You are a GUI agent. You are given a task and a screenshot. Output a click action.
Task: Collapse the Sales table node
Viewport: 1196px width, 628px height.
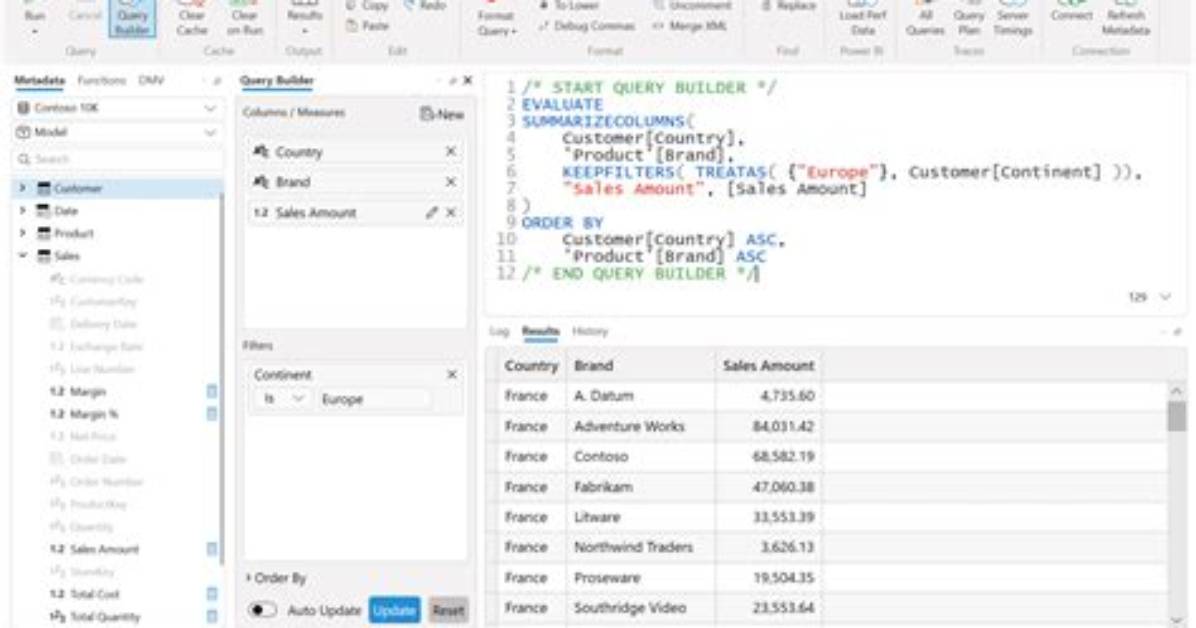(22, 256)
